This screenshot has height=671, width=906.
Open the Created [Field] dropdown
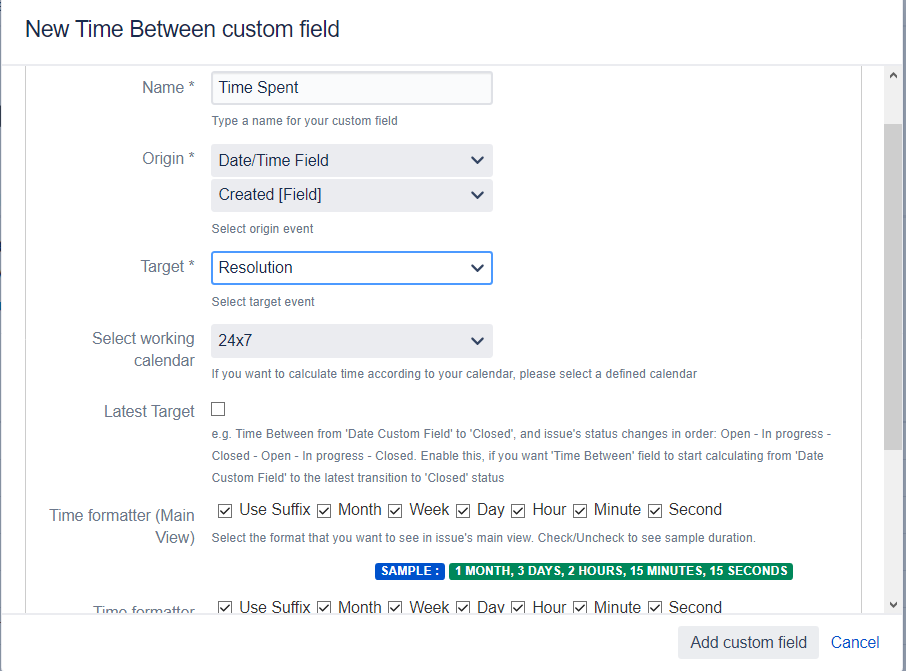351,195
